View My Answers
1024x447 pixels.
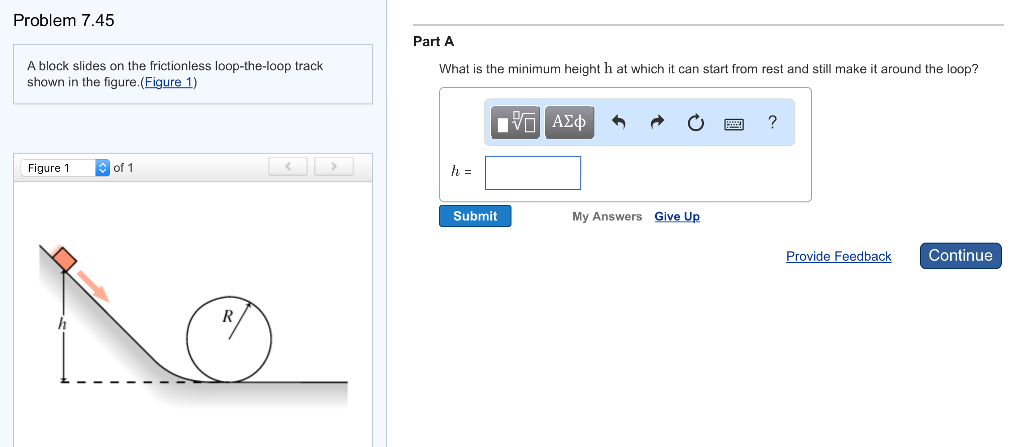click(x=607, y=216)
